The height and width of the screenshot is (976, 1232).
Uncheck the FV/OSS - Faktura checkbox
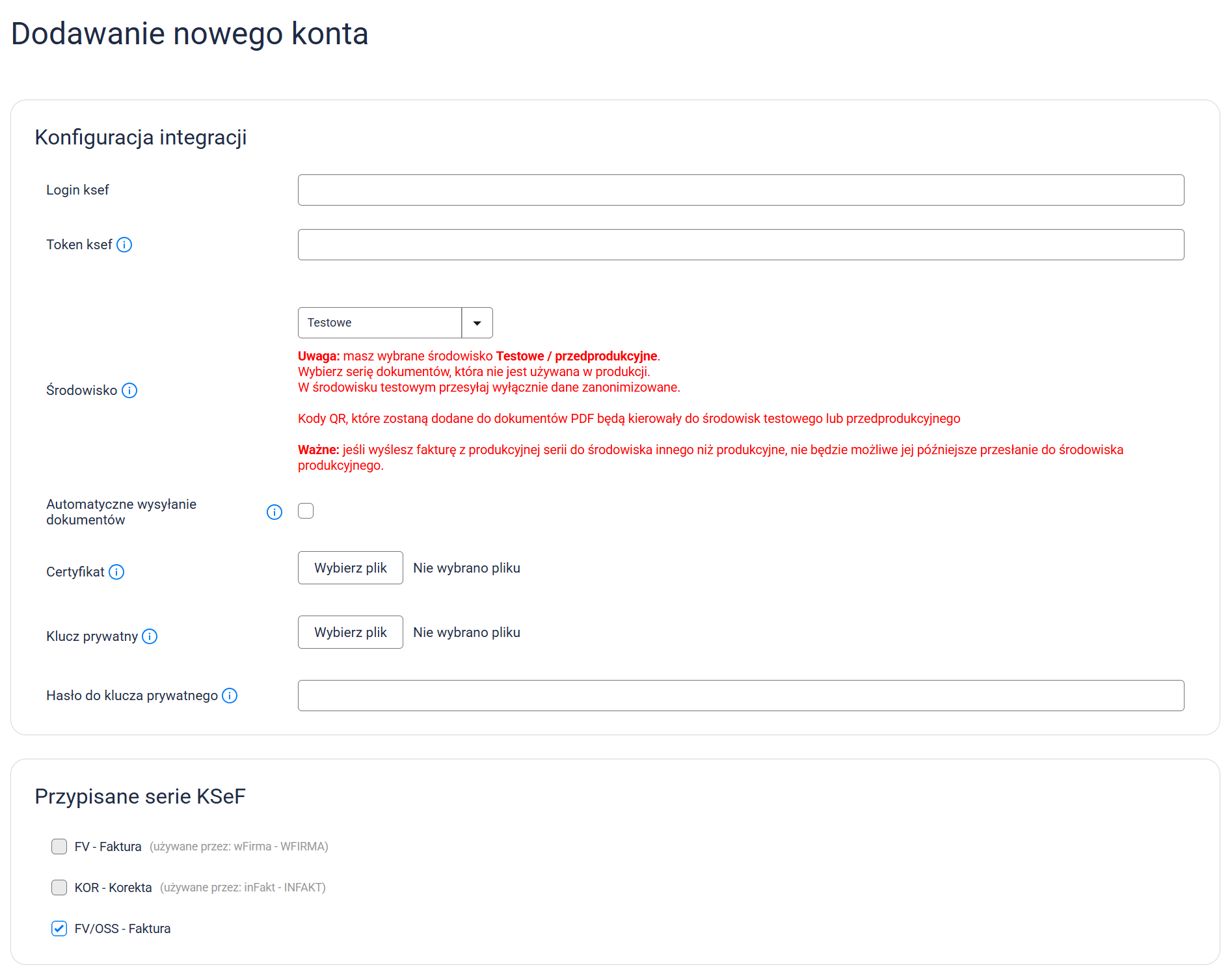(59, 929)
